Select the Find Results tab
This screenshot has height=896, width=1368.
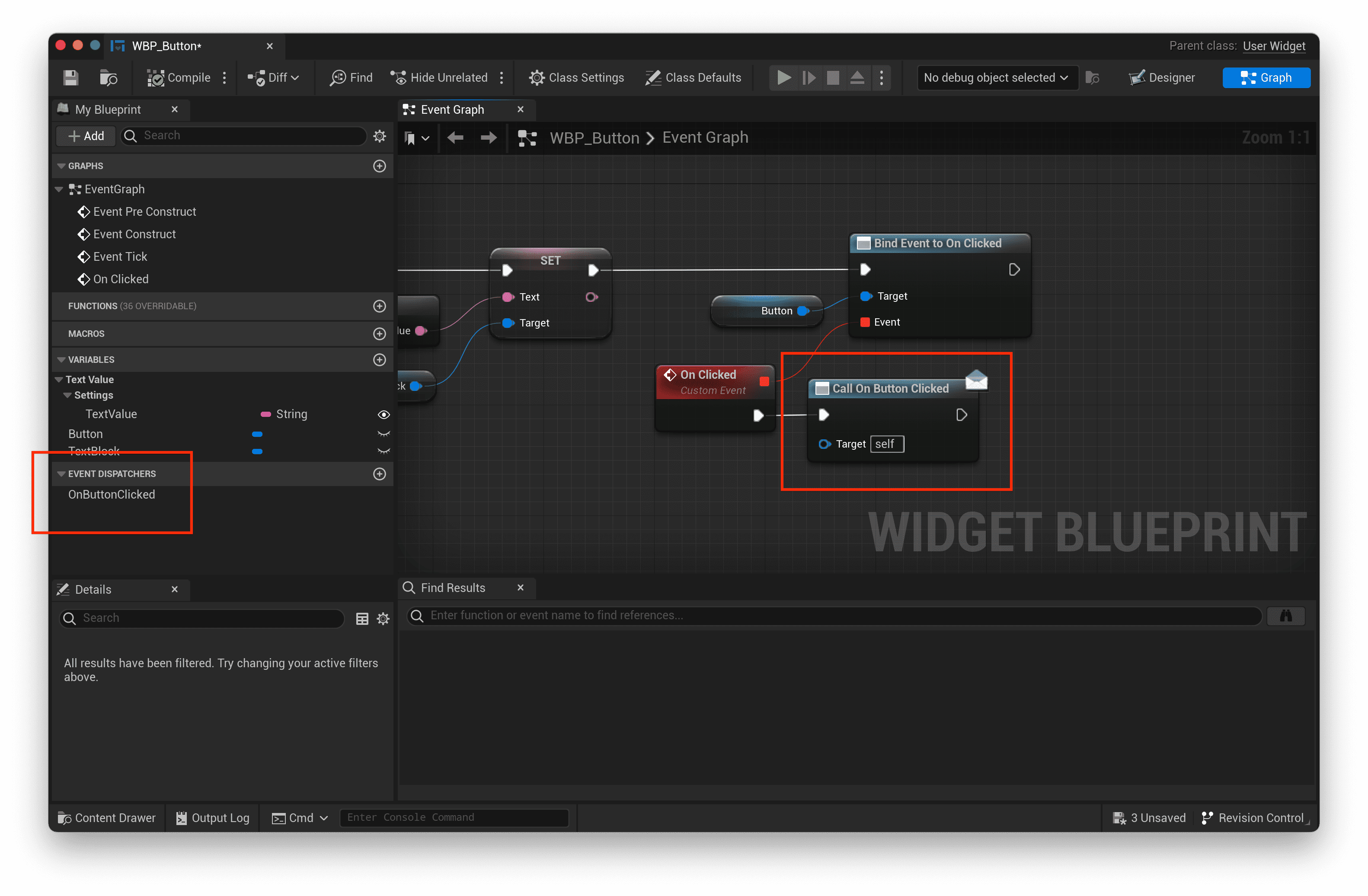click(x=453, y=587)
